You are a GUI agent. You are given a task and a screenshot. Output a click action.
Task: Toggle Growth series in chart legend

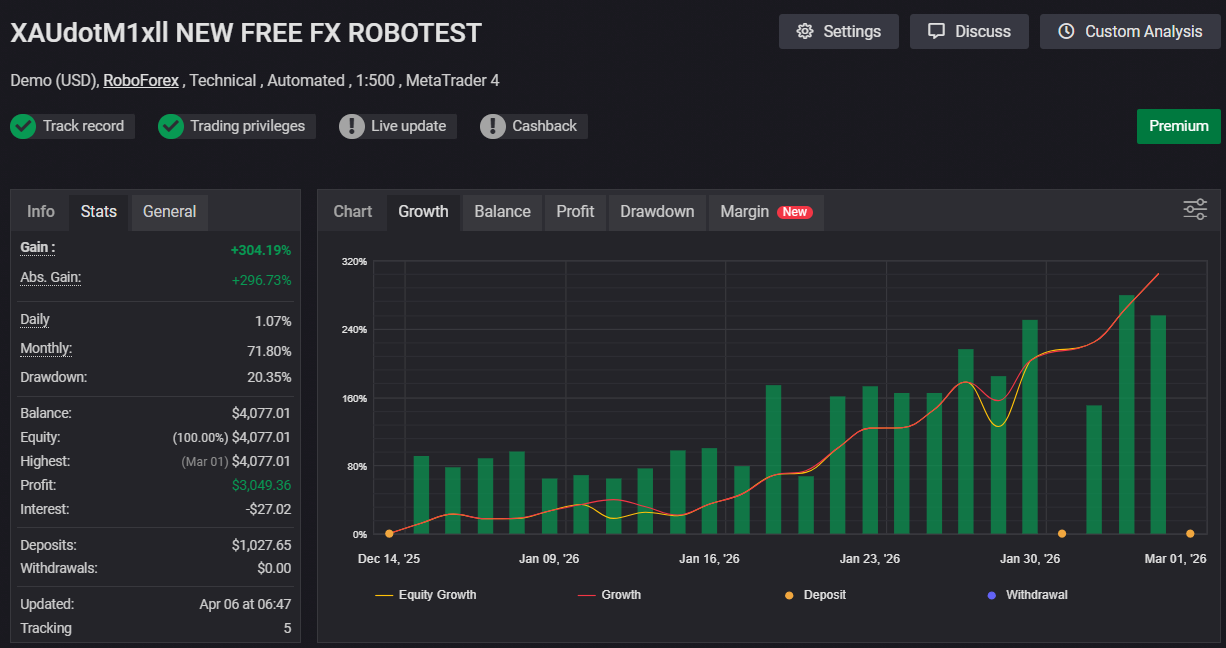[x=610, y=595]
